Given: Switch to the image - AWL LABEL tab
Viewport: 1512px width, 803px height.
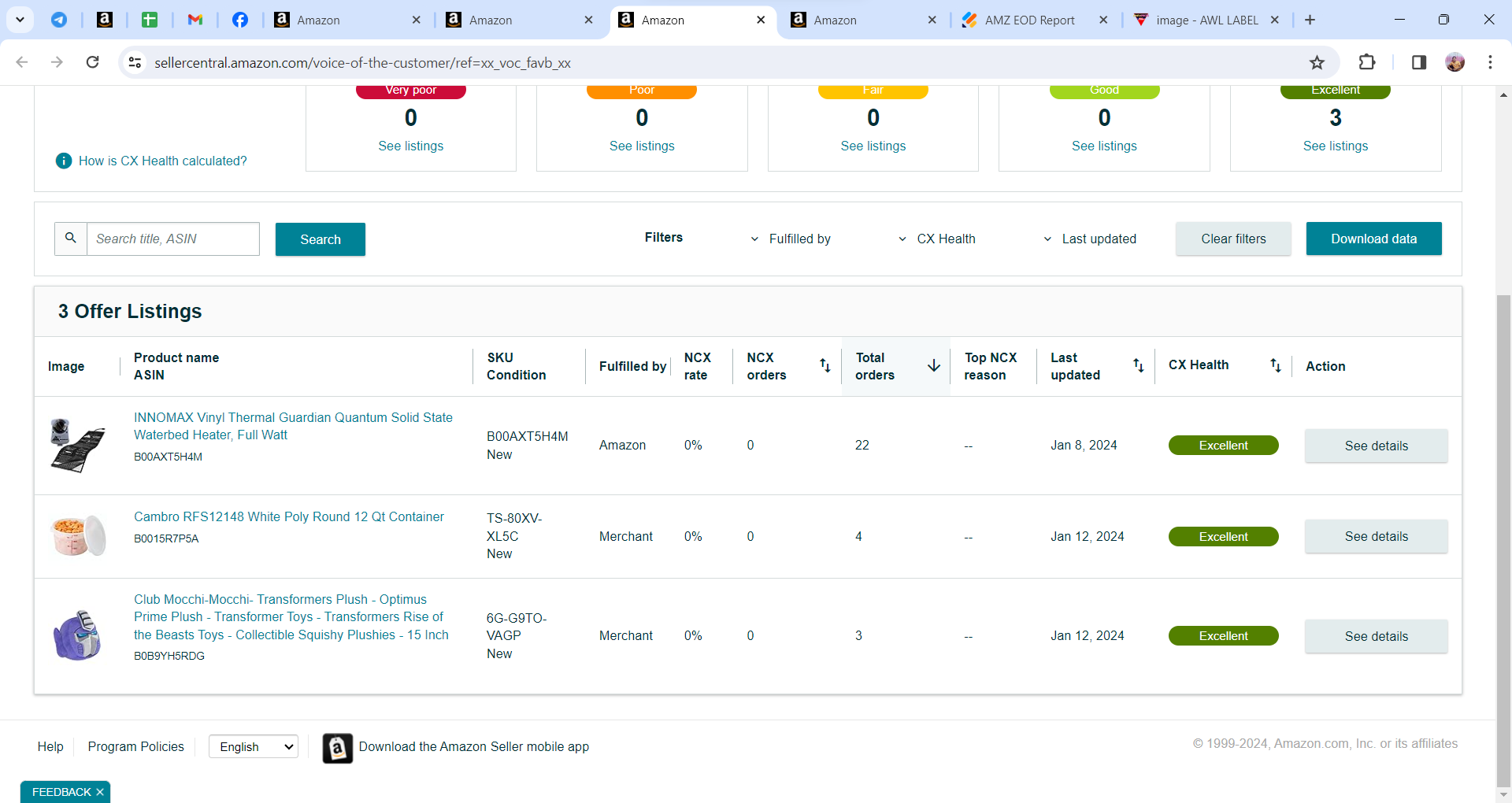Looking at the screenshot, I should click(x=1207, y=20).
